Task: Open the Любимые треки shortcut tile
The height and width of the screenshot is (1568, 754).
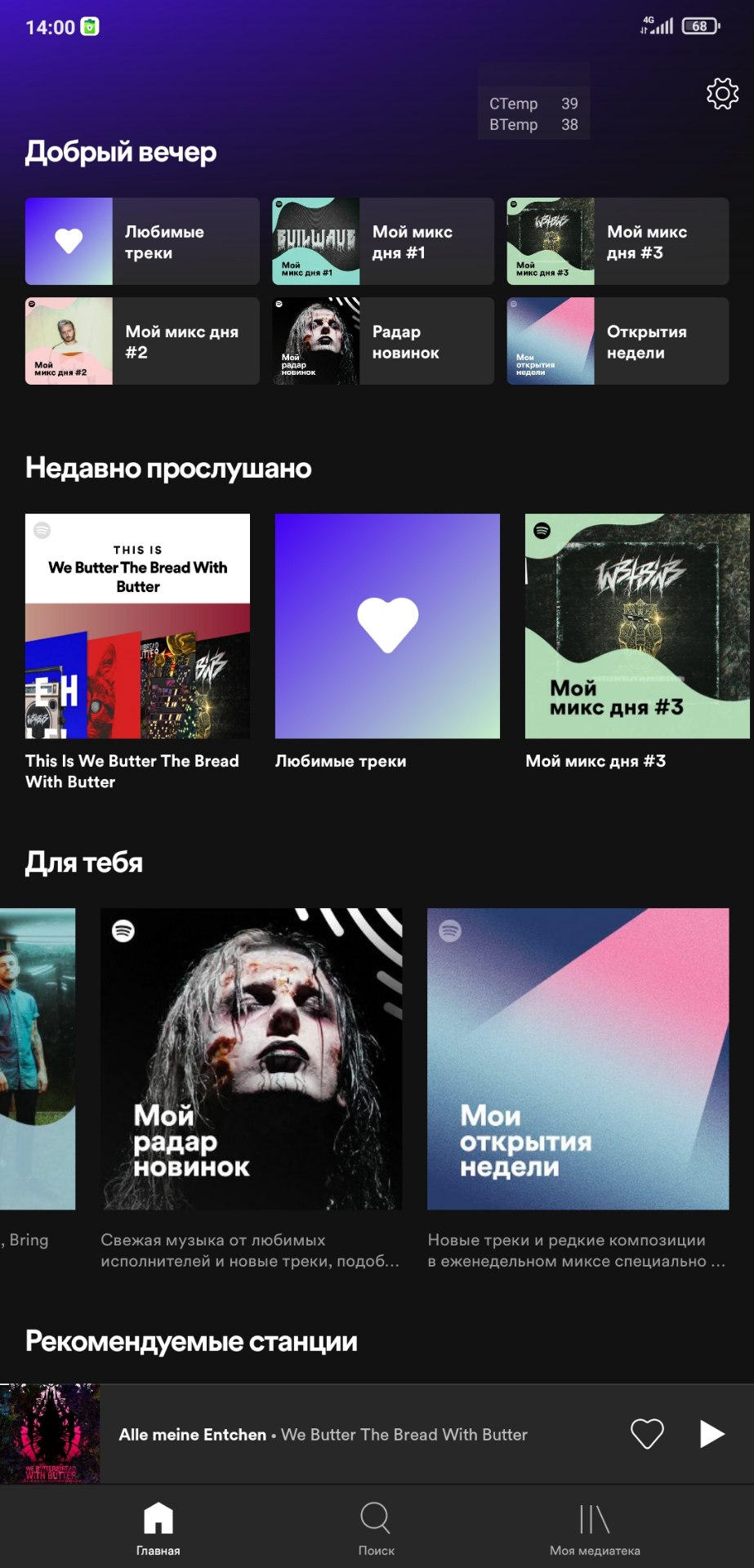Action: [142, 241]
